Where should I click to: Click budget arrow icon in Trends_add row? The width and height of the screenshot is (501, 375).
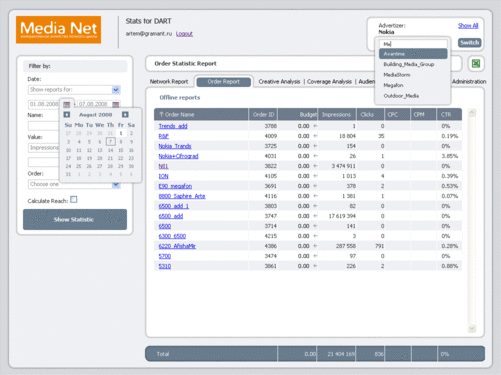[315, 126]
